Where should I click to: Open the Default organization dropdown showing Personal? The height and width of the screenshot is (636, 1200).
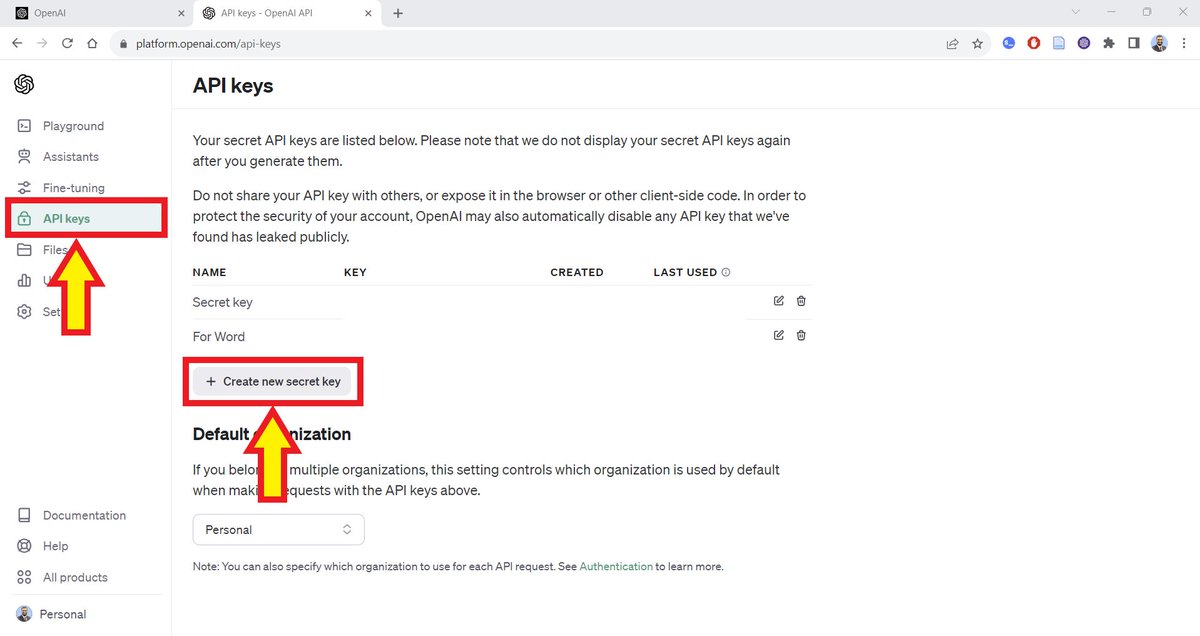click(278, 529)
